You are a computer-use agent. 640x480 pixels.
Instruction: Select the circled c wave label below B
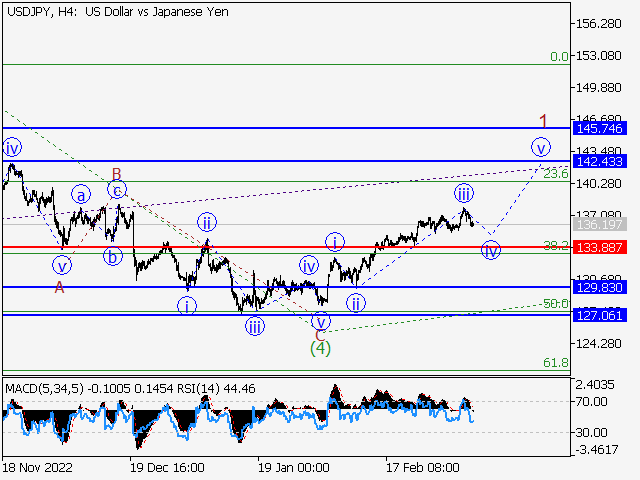117,190
